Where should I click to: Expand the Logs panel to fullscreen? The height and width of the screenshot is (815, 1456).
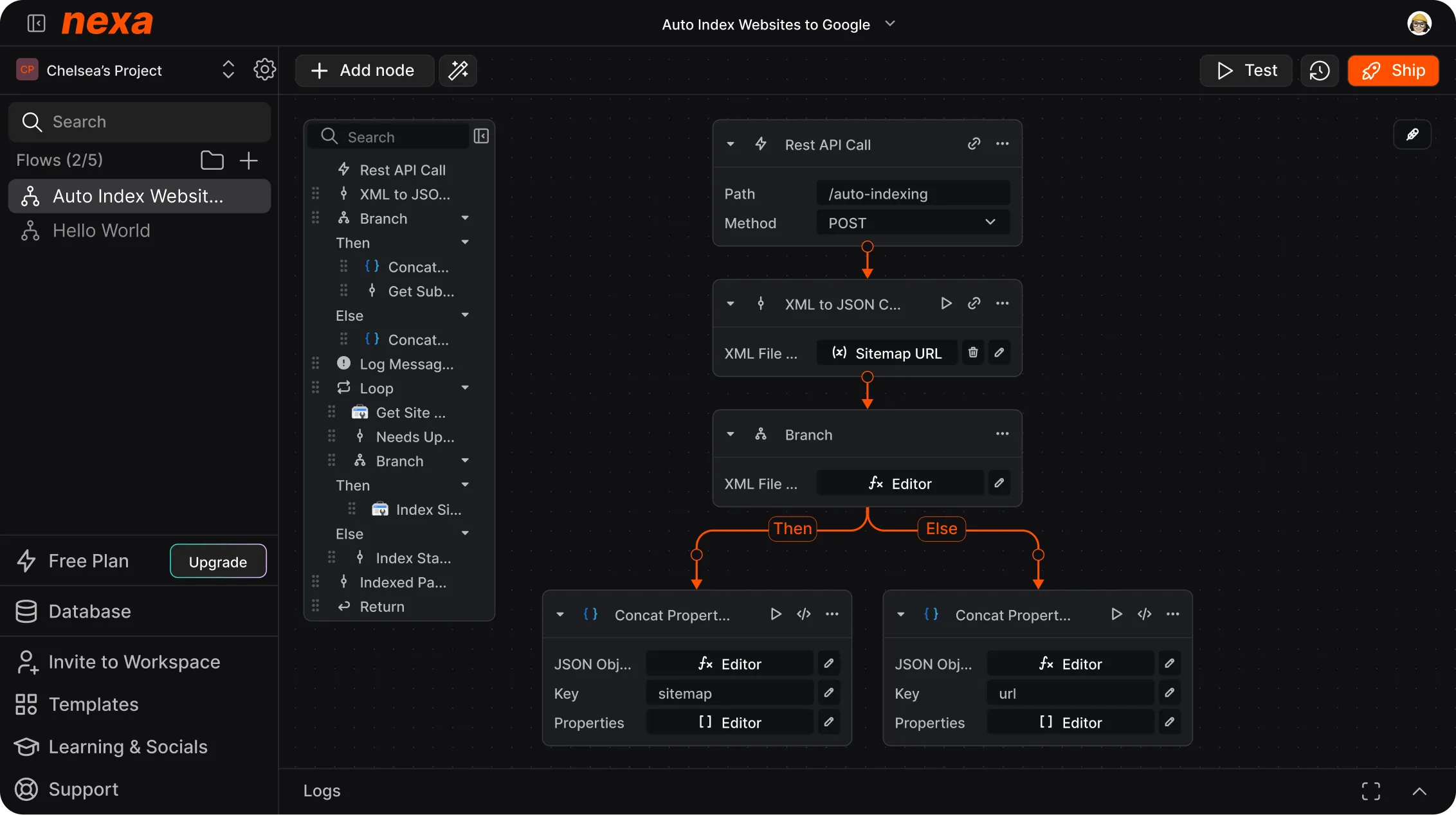point(1370,791)
